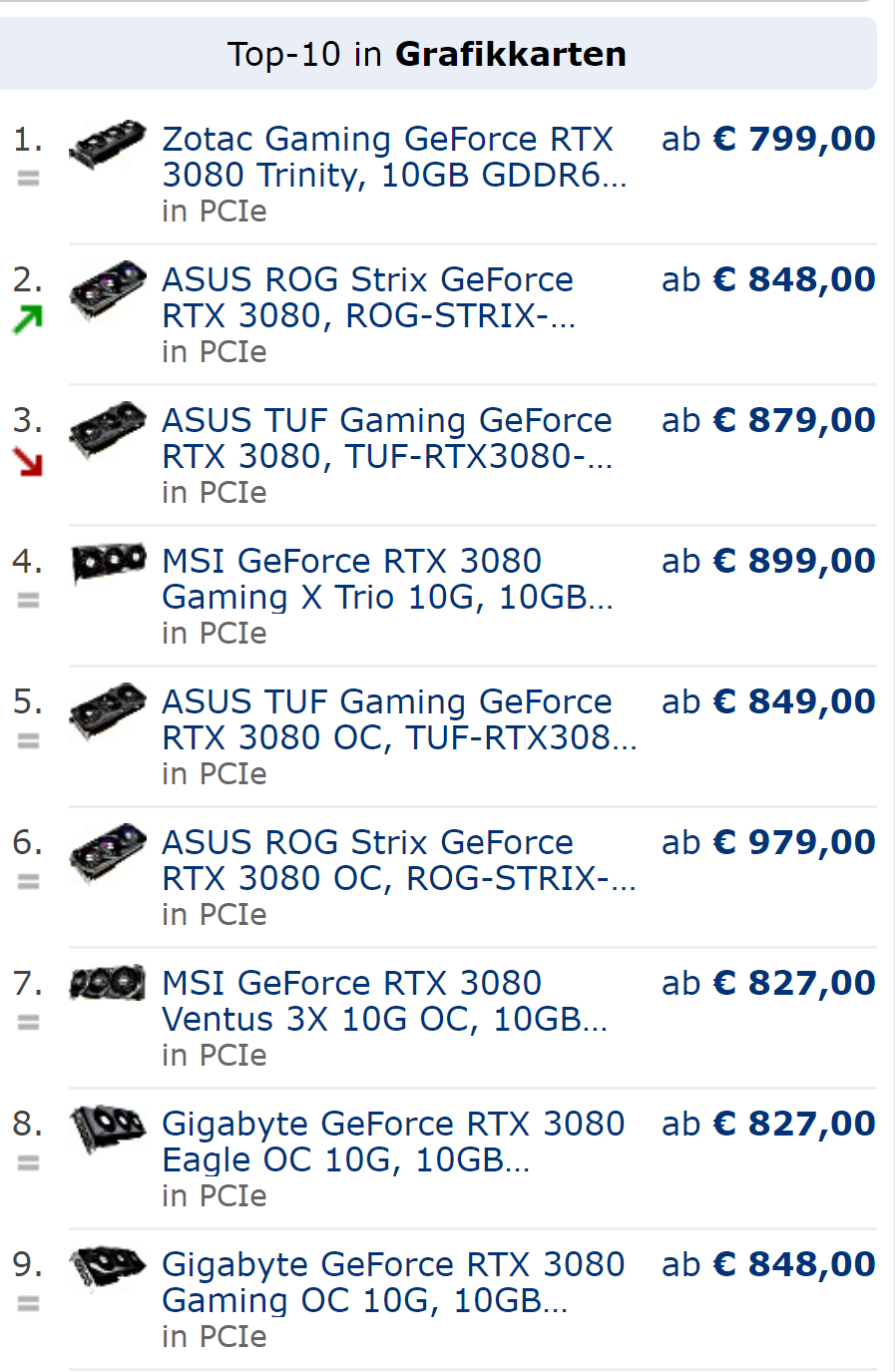This screenshot has height=1372, width=895.
Task: Open the MSI GeForce RTX 3080 Gaming X Trio link
Action: [388, 579]
